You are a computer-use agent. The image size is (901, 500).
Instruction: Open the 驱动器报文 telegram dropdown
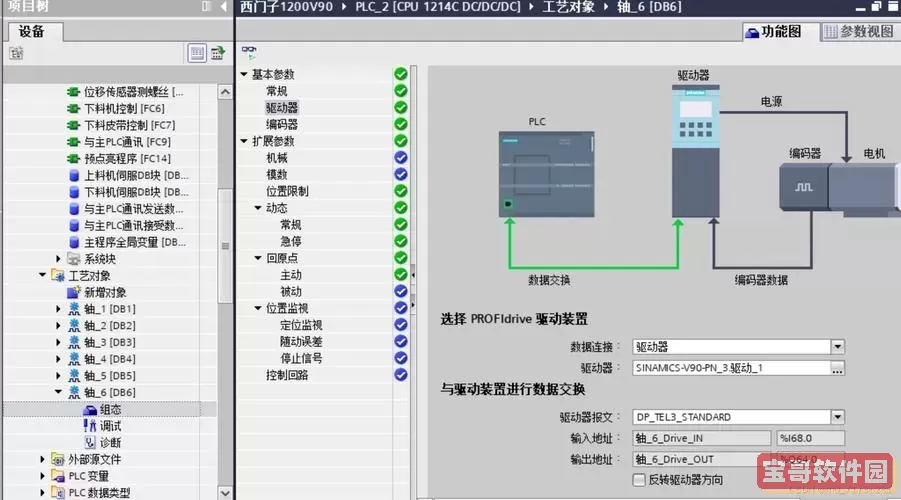pos(837,417)
